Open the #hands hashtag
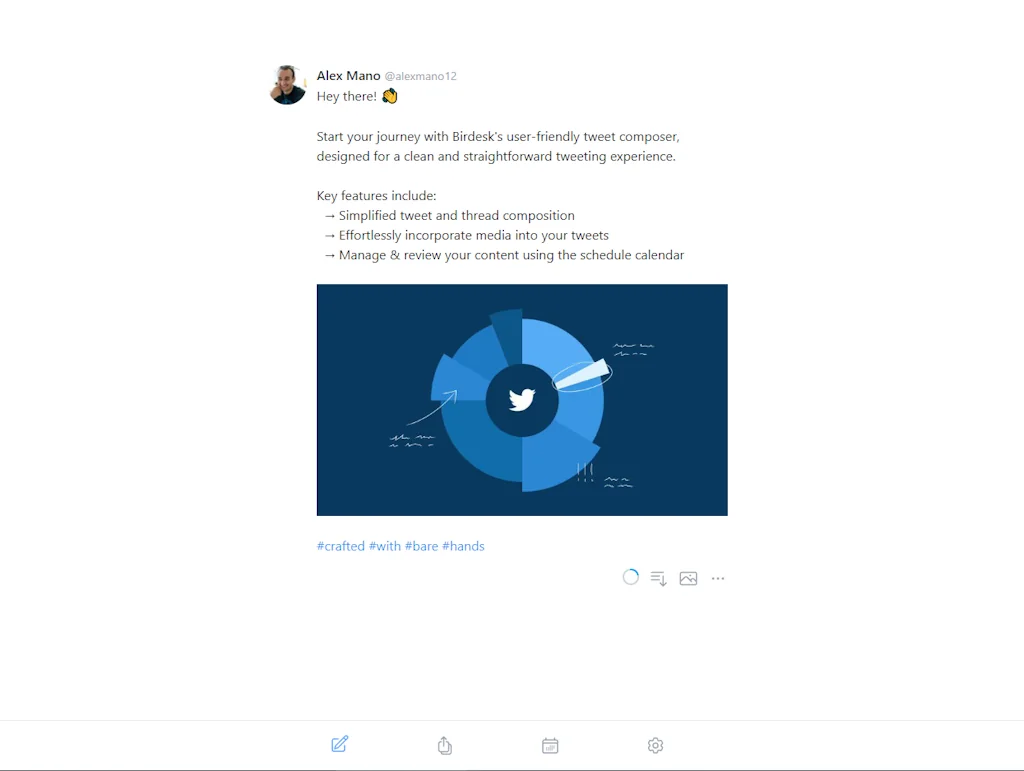The width and height of the screenshot is (1024, 771). pos(463,546)
